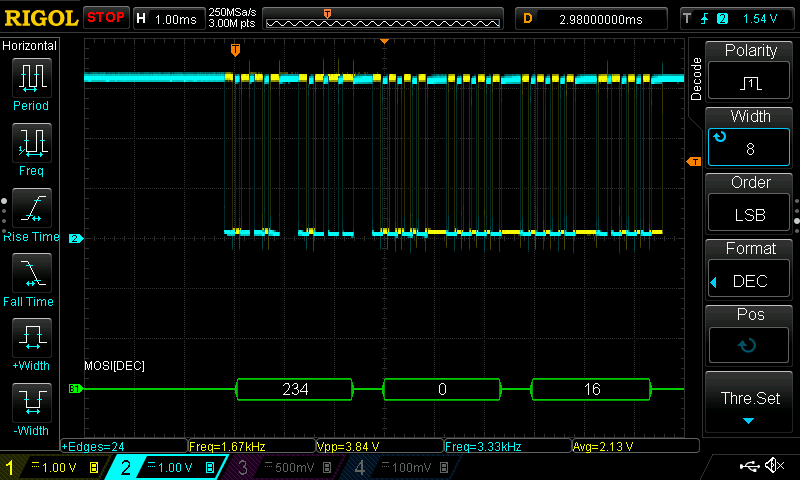Open the Decode side tab
Screen dimensions: 800x480
point(697,78)
